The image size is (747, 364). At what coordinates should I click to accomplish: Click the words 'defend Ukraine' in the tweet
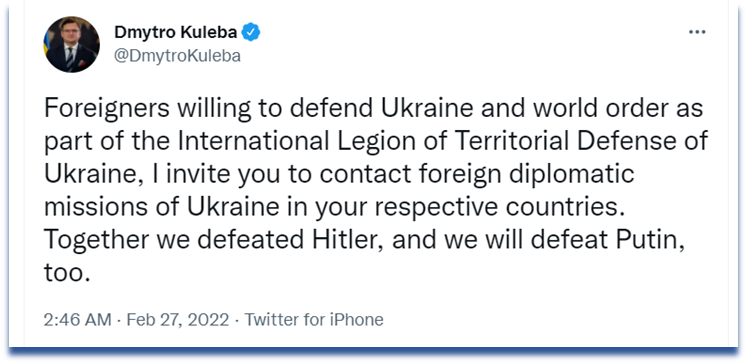[382, 108]
